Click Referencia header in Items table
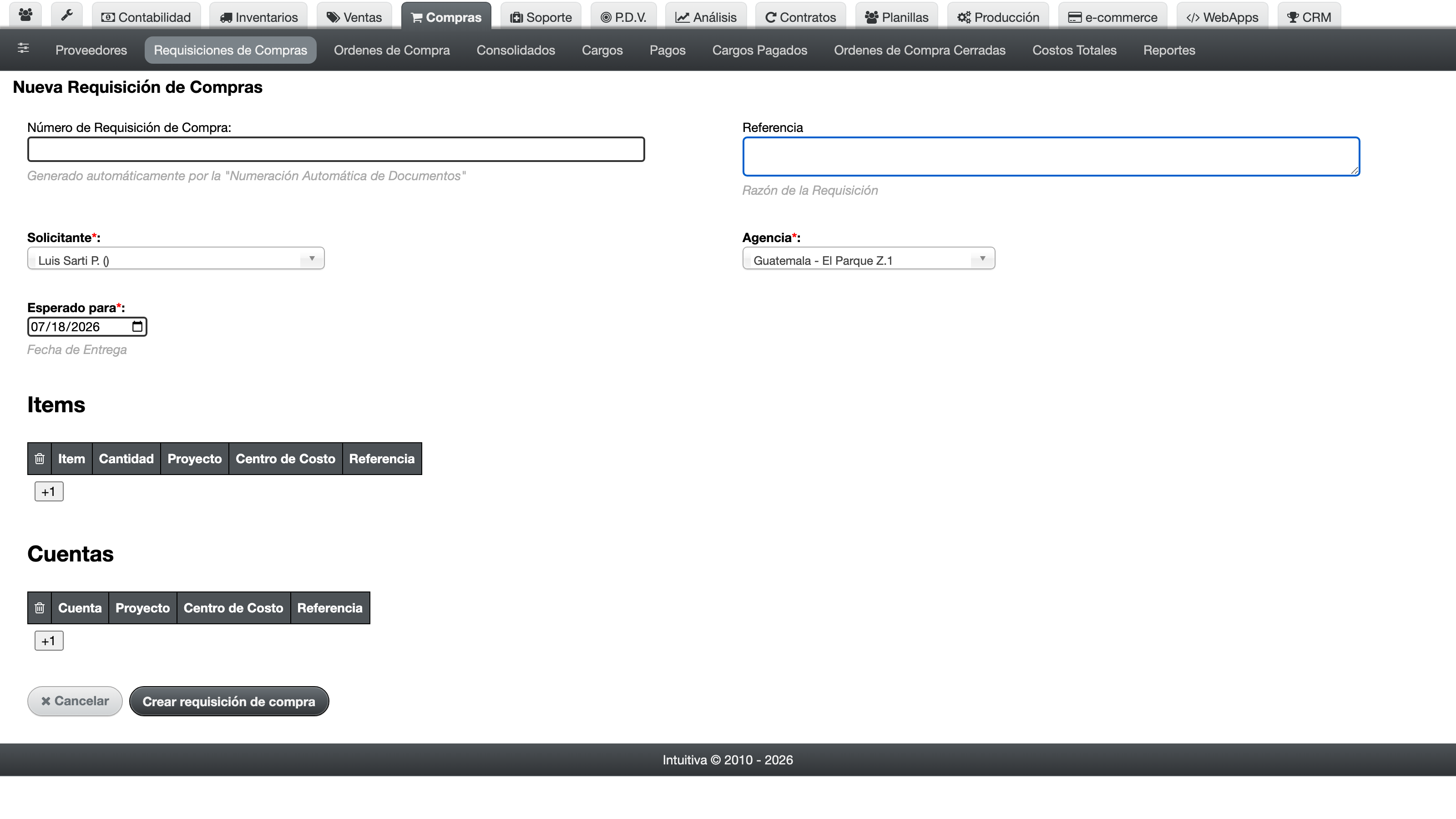Viewport: 1456px width, 819px height. coord(382,458)
